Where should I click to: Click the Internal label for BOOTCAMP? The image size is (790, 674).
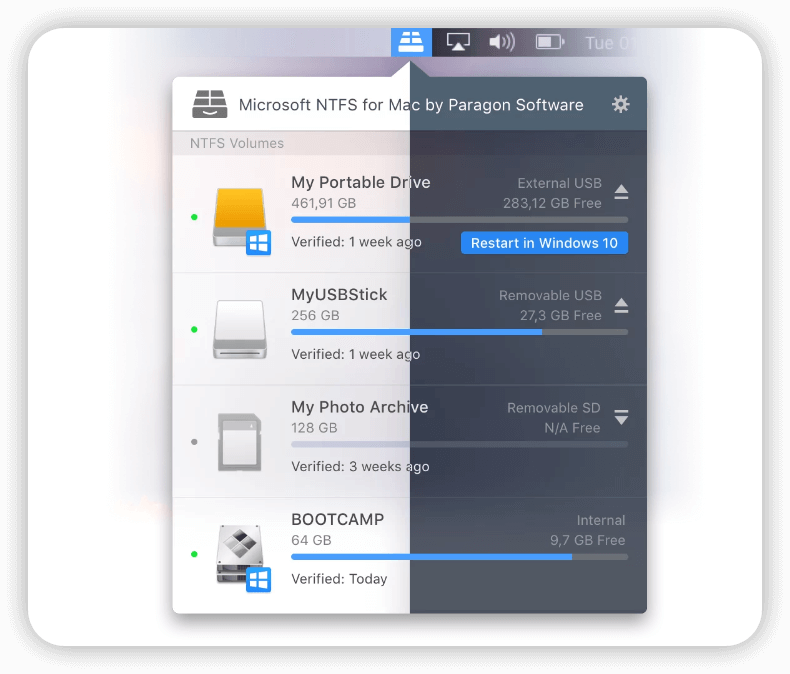pos(601,520)
